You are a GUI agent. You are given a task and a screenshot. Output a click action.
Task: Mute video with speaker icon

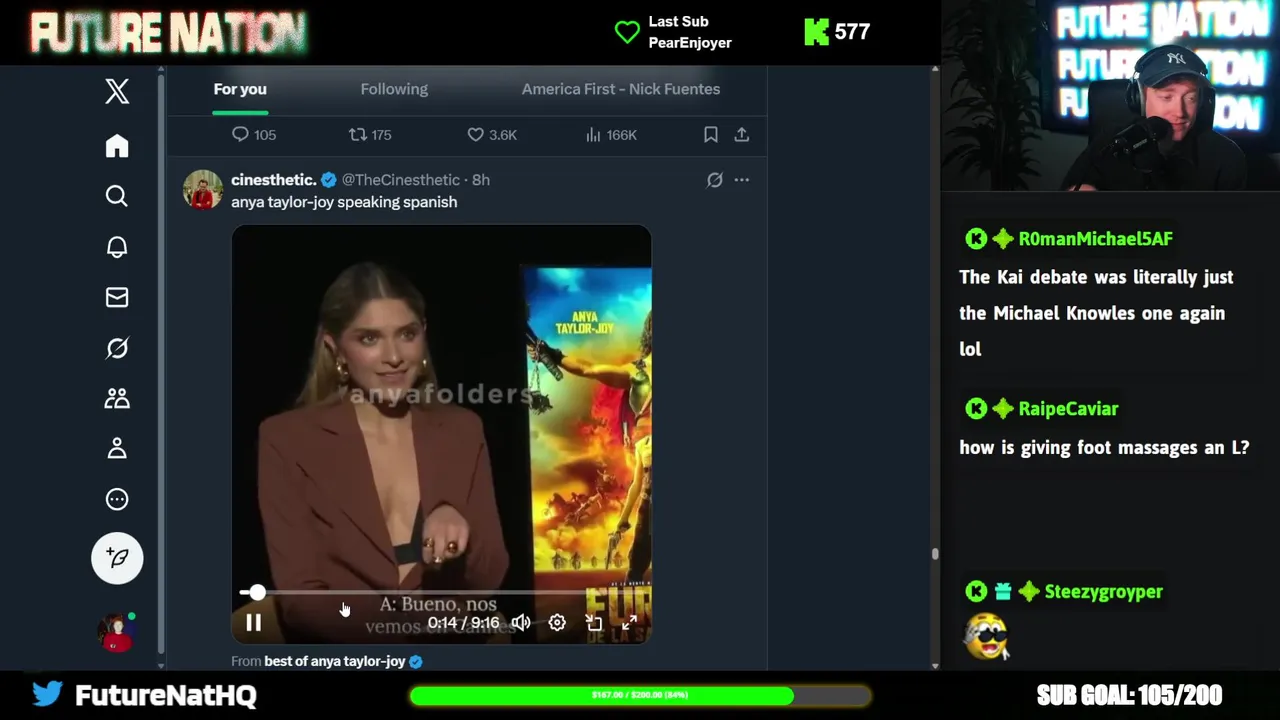click(521, 623)
